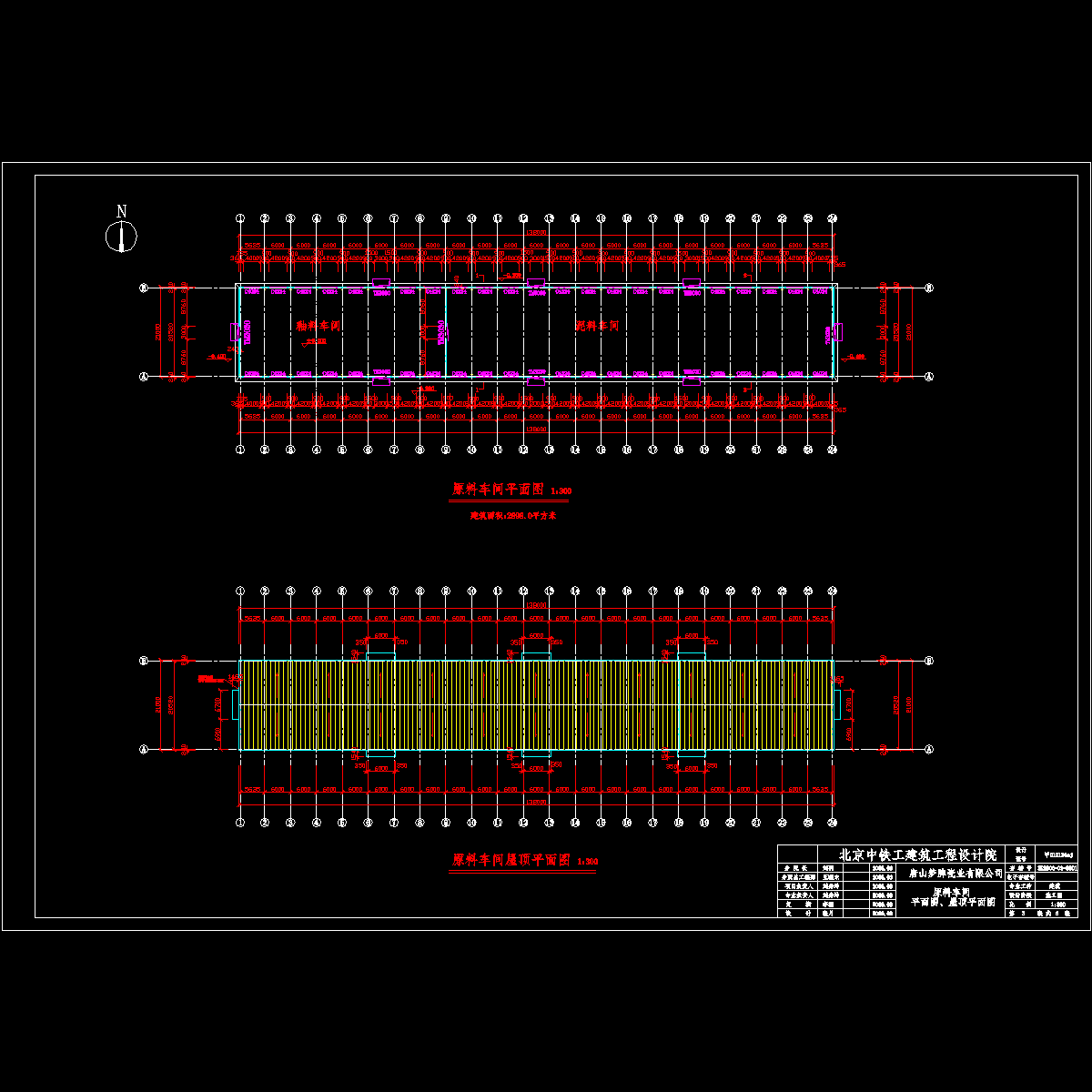This screenshot has width=1092, height=1092.
Task: Select 唐山梦牌瓷业有限公司 client name in title block
Action: coord(955,872)
